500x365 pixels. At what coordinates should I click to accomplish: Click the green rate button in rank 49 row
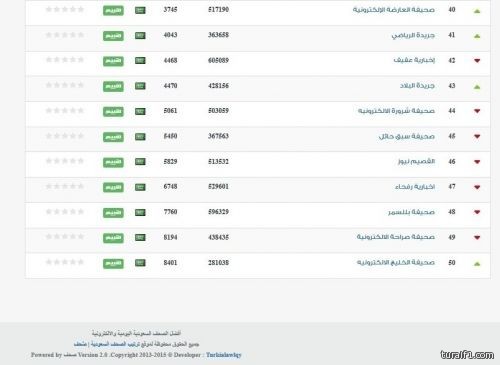113,238
